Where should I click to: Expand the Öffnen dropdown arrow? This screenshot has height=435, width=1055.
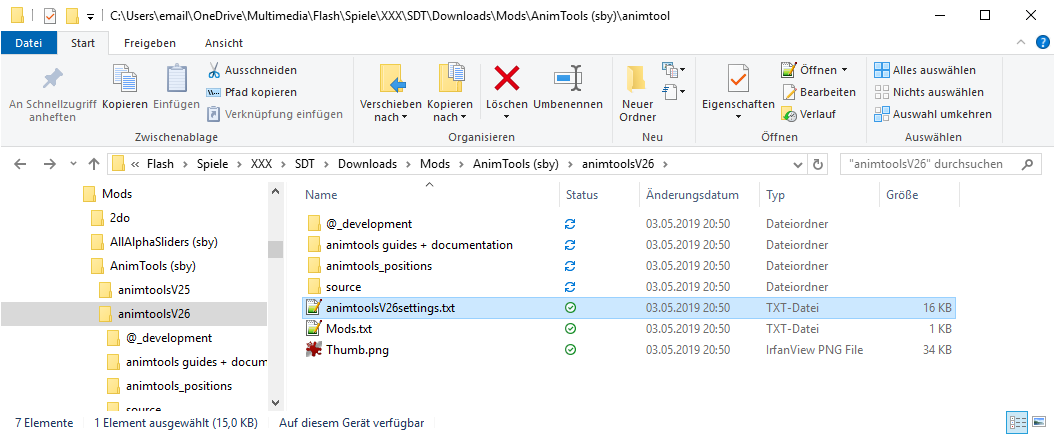point(845,70)
